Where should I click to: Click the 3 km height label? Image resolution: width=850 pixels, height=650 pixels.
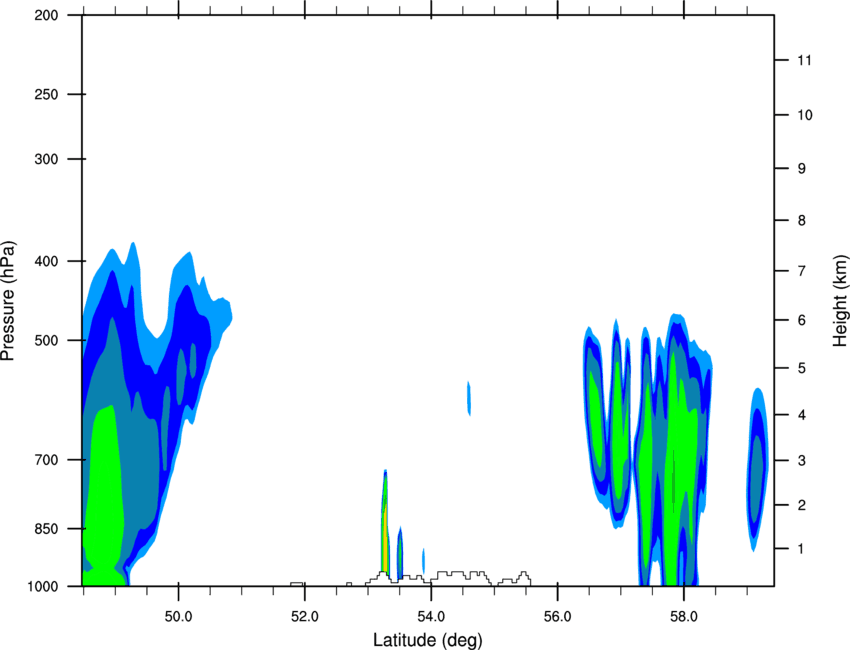click(x=802, y=461)
